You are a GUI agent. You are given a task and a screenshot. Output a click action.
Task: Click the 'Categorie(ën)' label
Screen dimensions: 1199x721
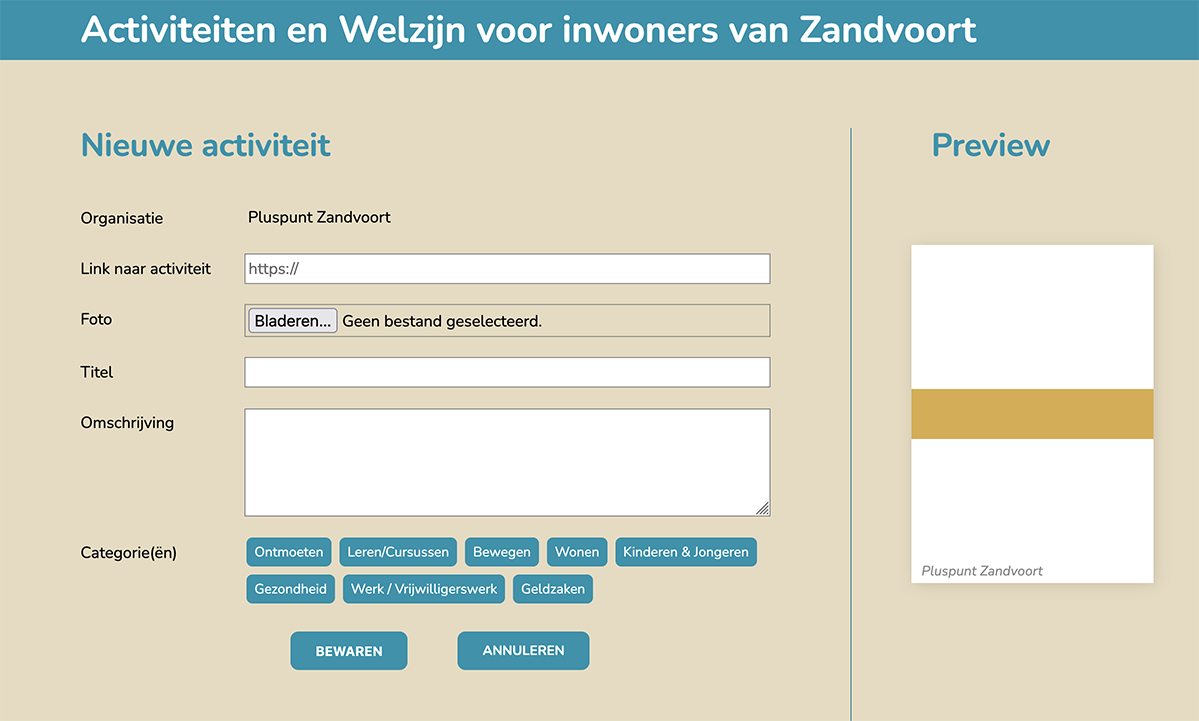pos(128,553)
